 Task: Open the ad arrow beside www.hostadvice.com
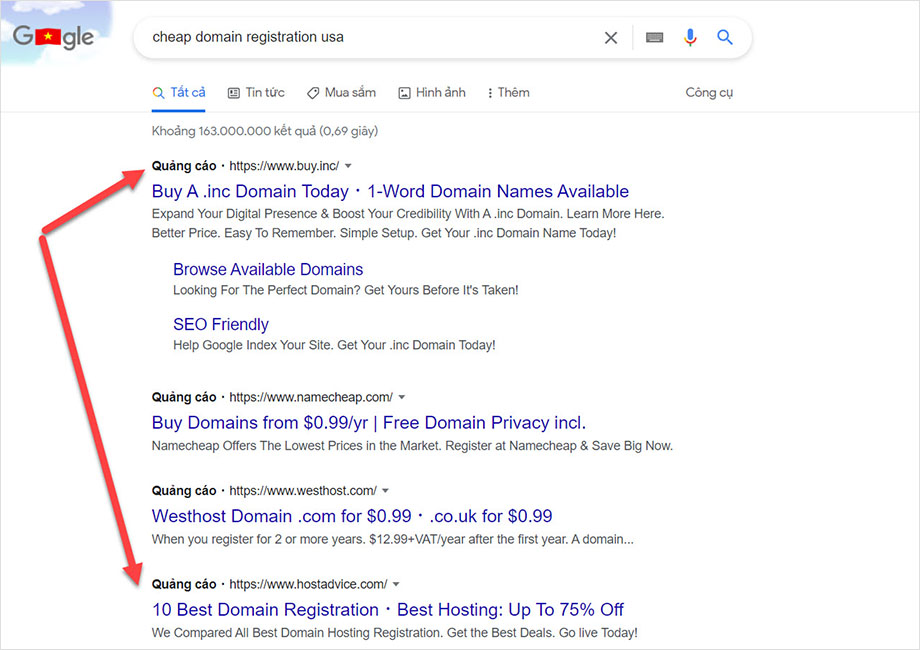tap(396, 583)
